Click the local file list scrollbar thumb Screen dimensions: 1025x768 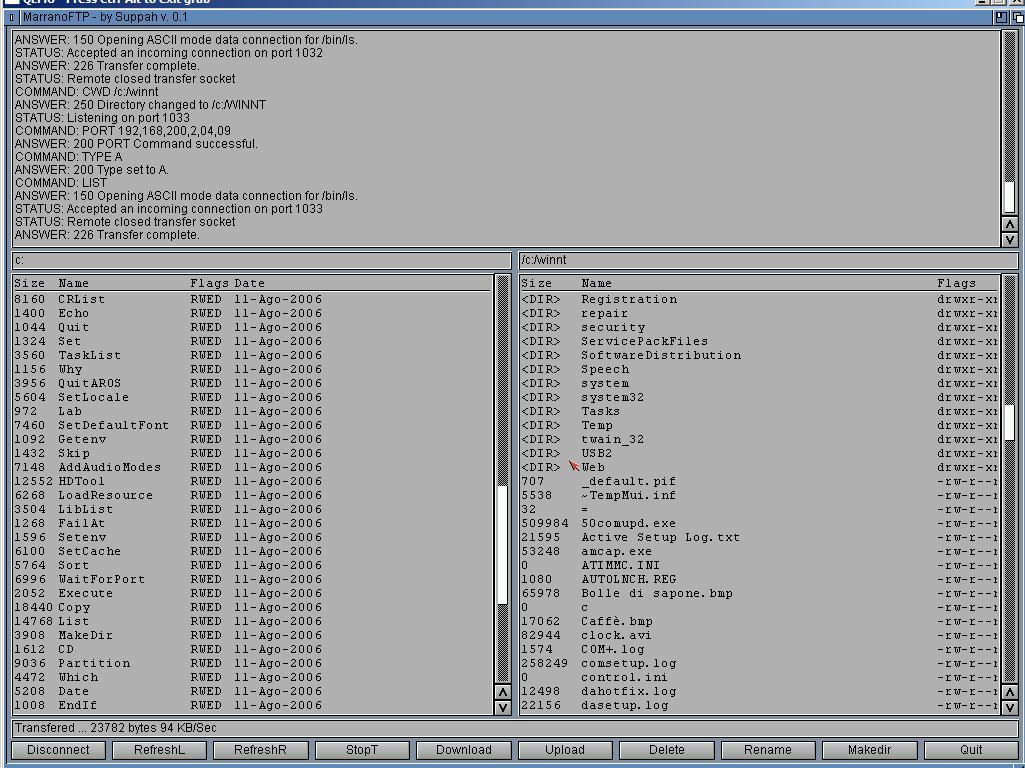[503, 544]
